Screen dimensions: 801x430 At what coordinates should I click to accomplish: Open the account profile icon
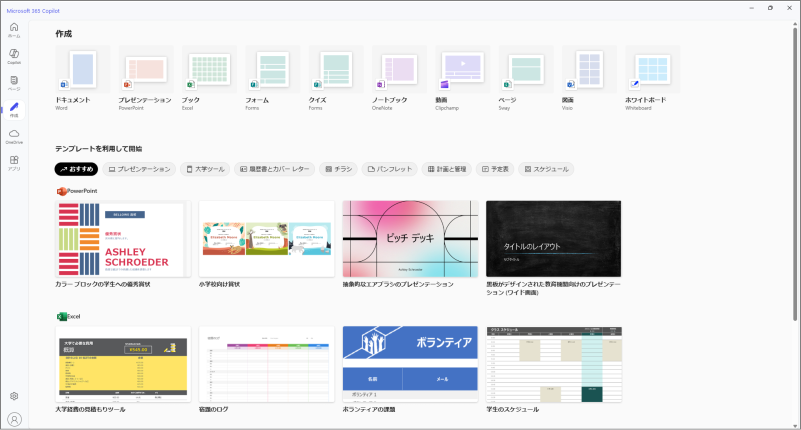tap(14, 420)
